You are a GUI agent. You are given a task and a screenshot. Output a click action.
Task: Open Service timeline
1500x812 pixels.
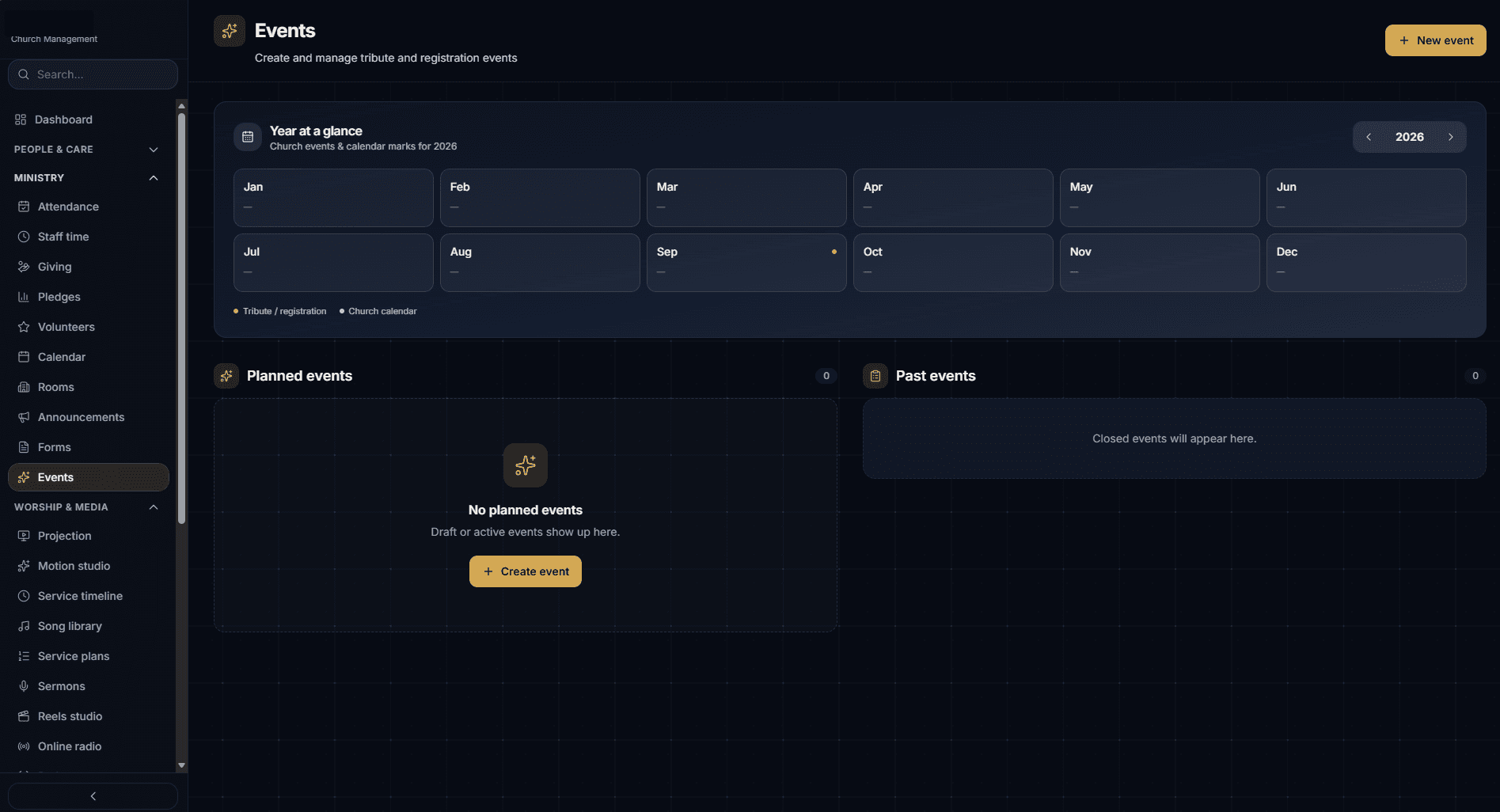[87, 596]
